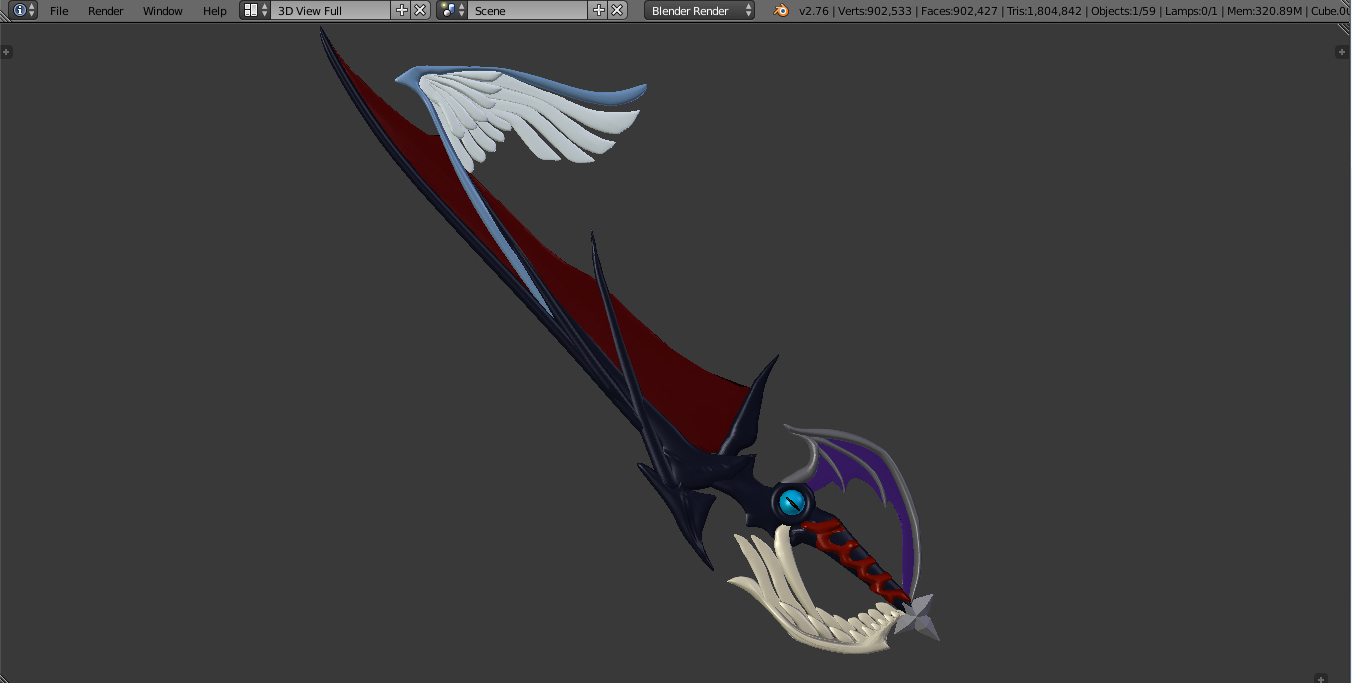This screenshot has width=1352, height=683.
Task: Open the Info editor type selector
Action: coord(24,10)
